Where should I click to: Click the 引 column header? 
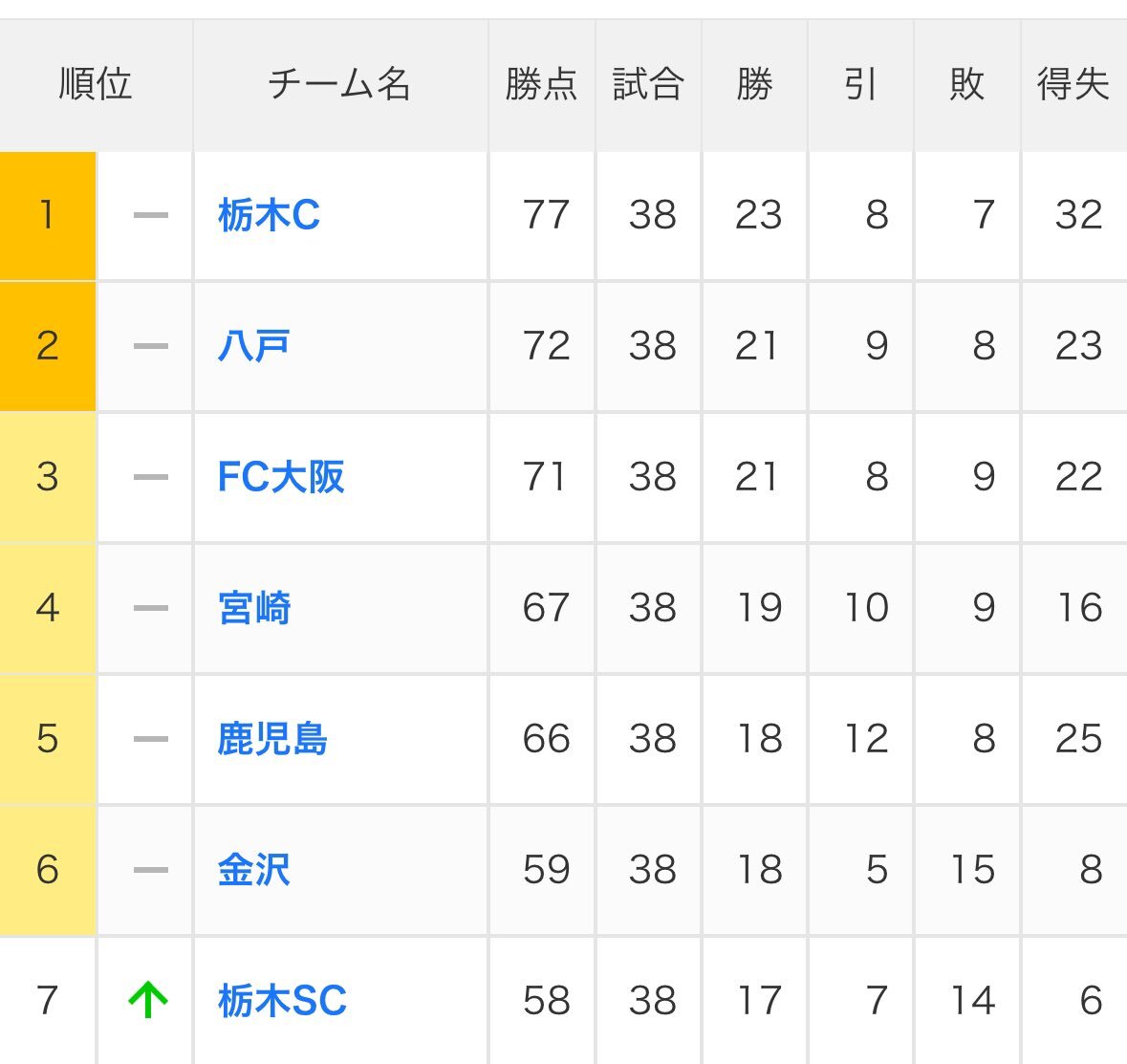[860, 85]
